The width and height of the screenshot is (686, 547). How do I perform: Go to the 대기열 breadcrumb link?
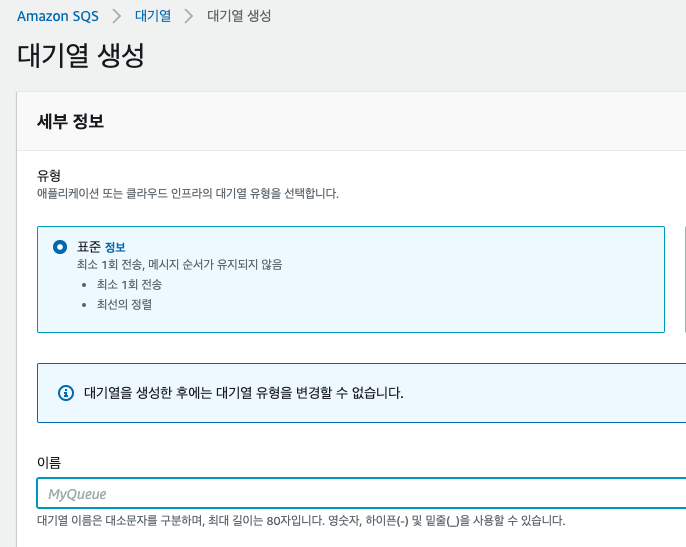click(x=153, y=16)
